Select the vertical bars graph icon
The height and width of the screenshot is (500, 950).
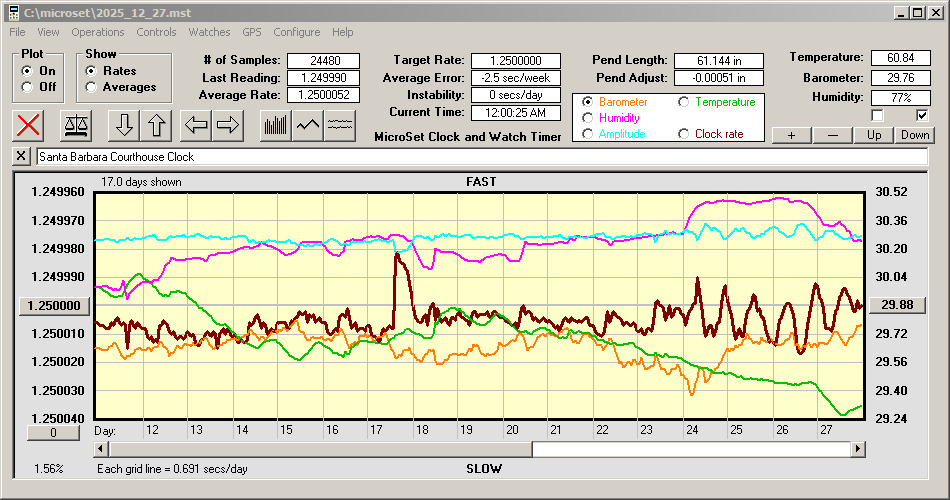[x=275, y=125]
